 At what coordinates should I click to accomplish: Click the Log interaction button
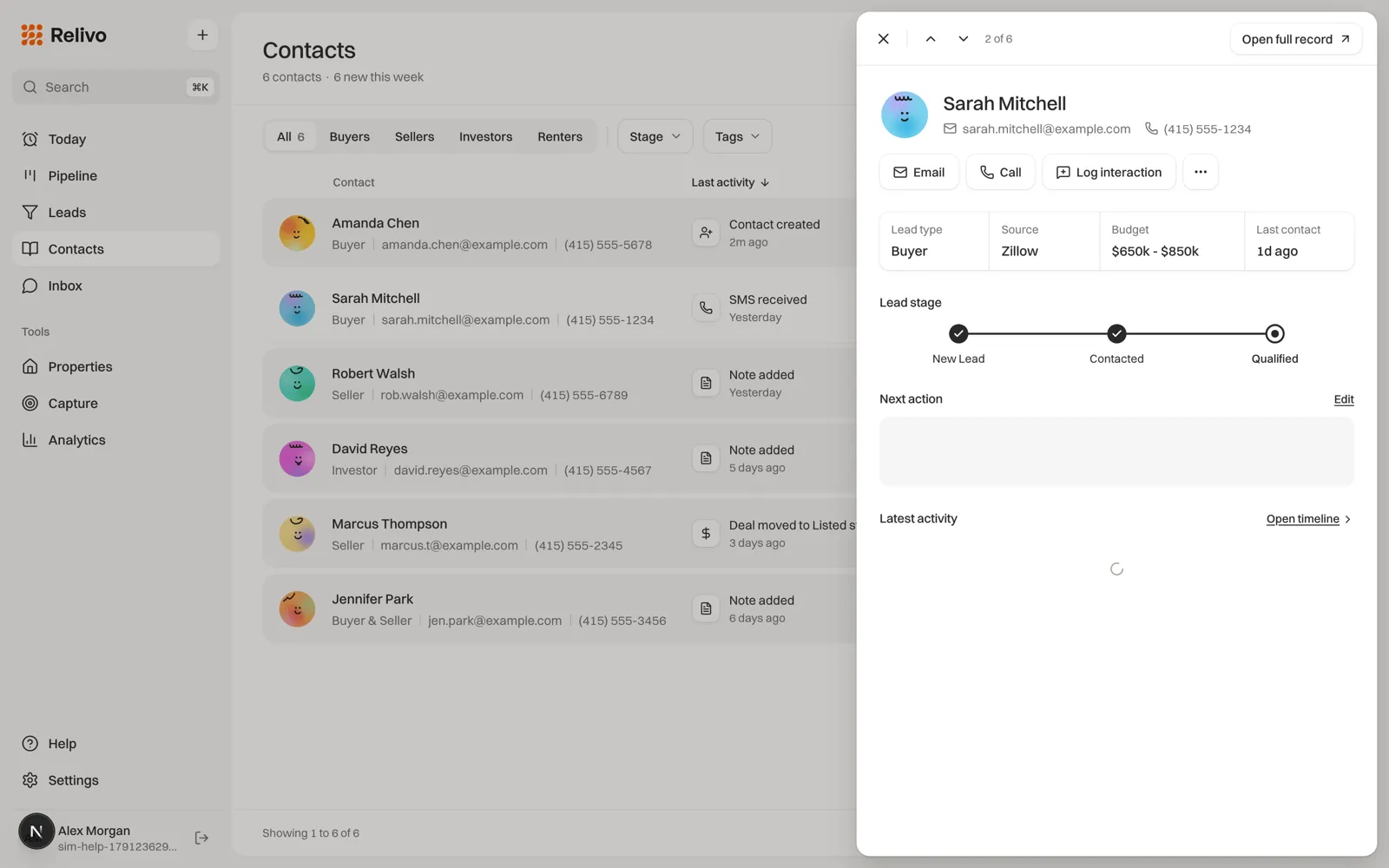(x=1109, y=172)
